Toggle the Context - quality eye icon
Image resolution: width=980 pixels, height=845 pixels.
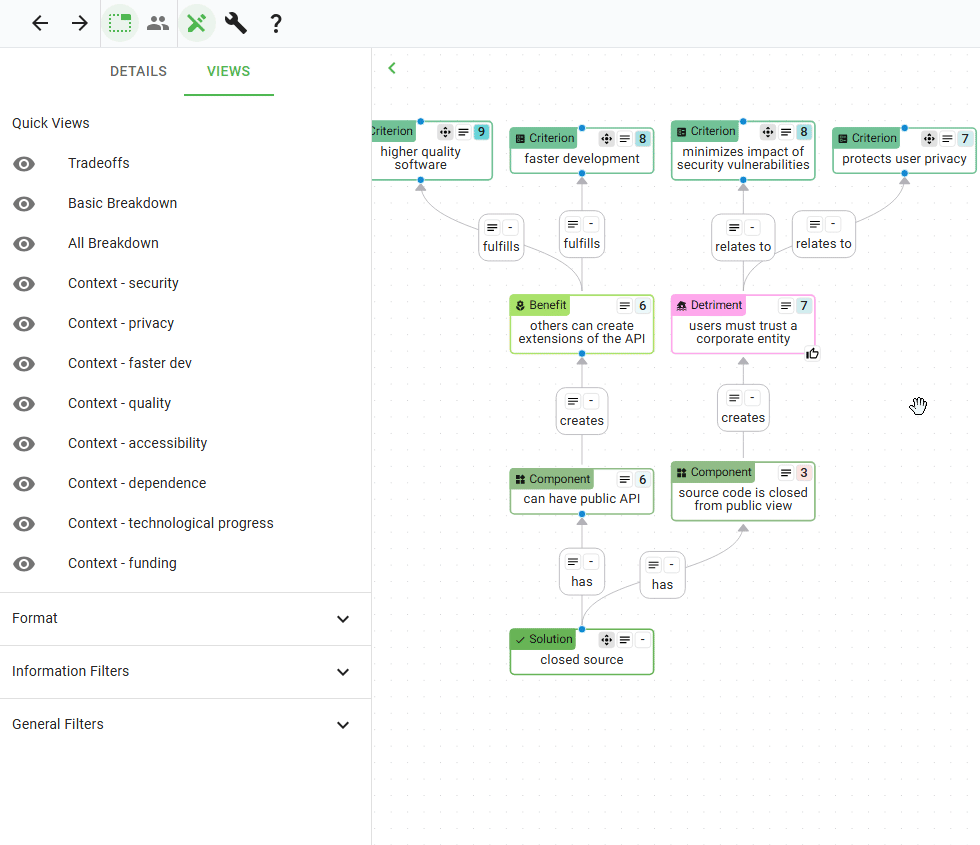point(24,404)
